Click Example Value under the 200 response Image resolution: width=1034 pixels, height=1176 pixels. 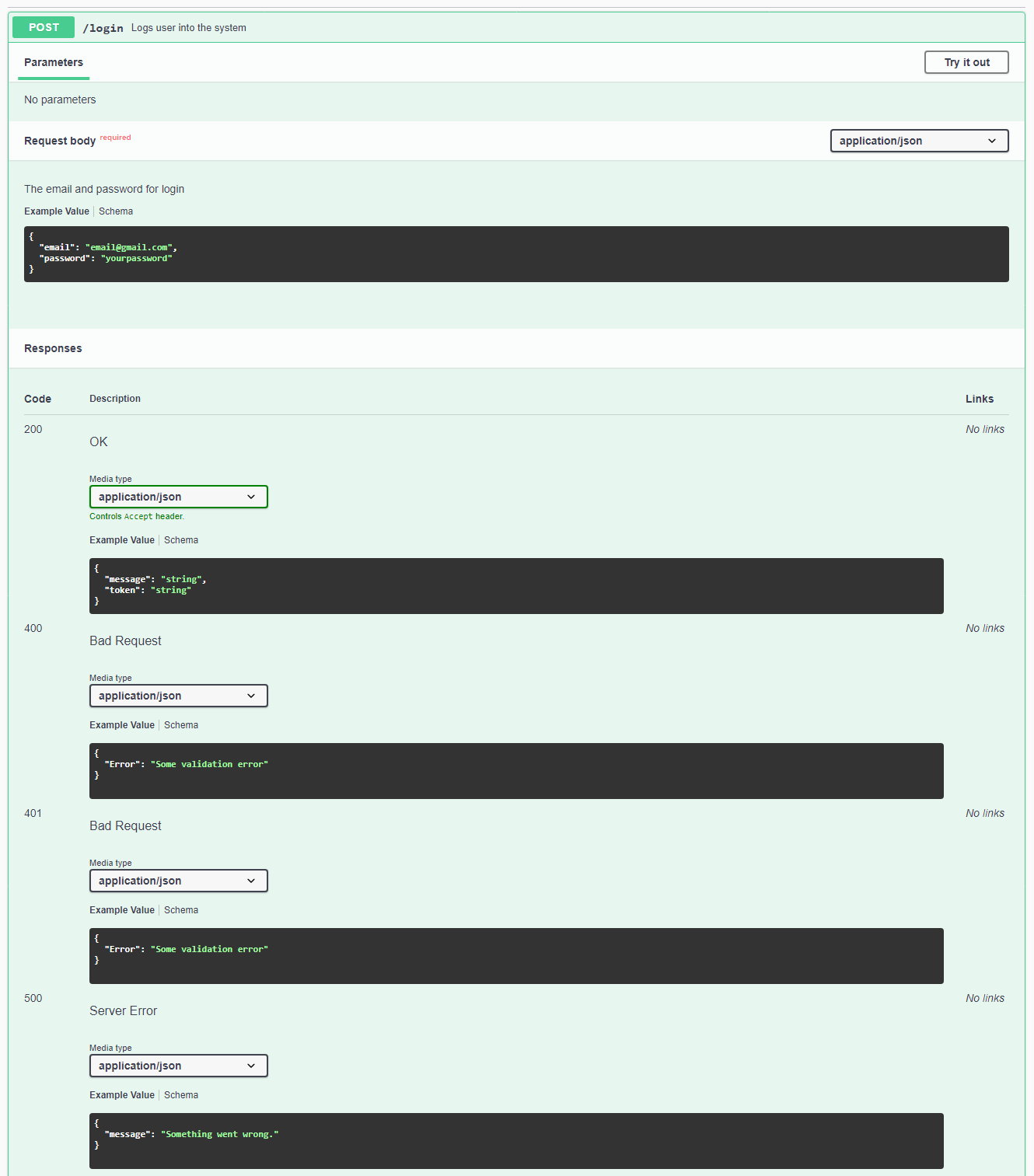pos(121,539)
